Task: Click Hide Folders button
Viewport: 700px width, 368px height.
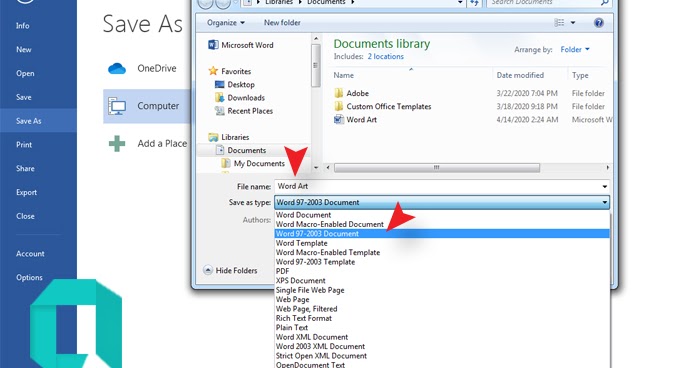Action: (x=230, y=270)
